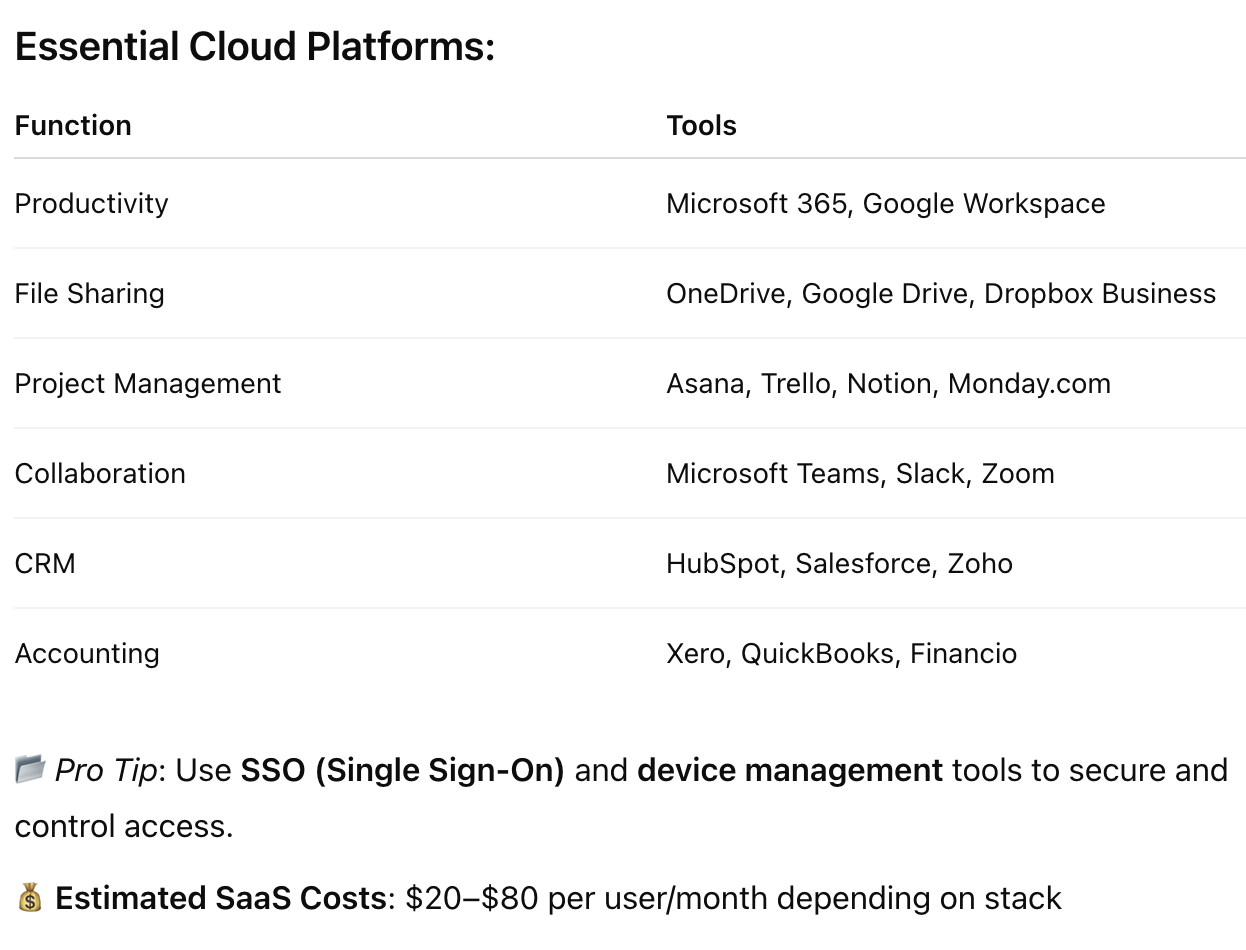Image resolution: width=1246 pixels, height=950 pixels.
Task: Select the File Sharing row label
Action: click(x=89, y=294)
